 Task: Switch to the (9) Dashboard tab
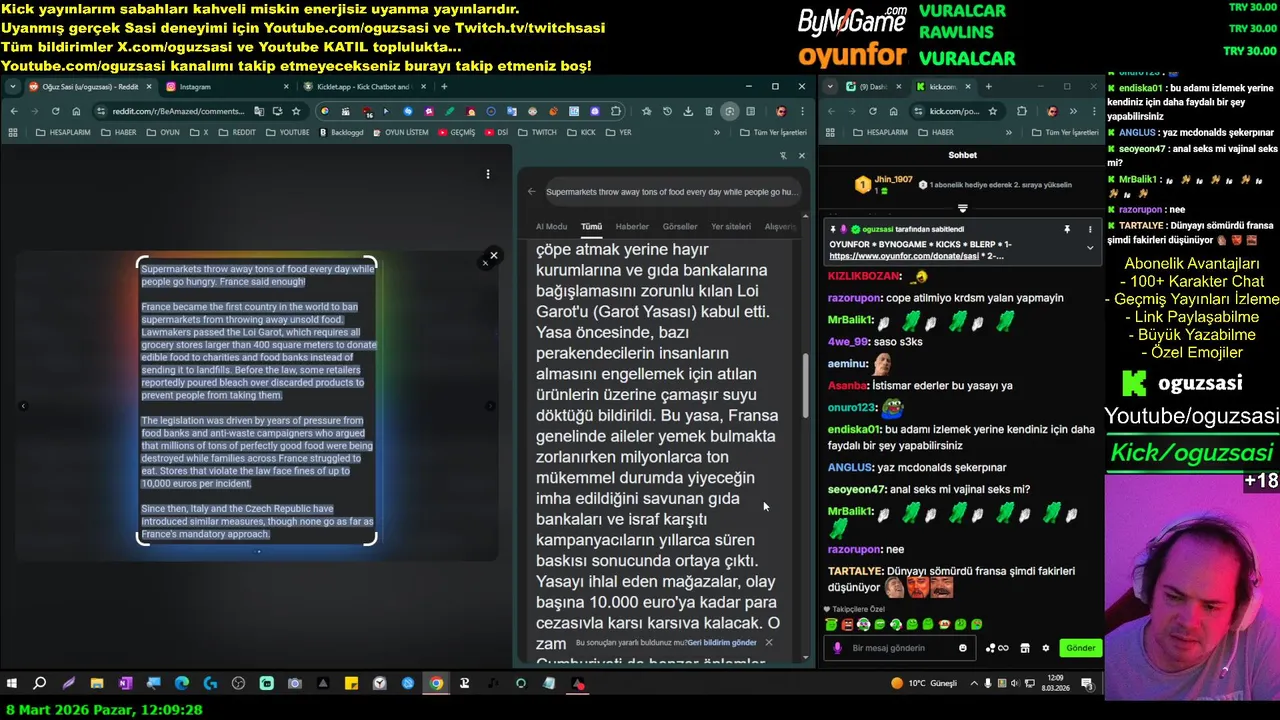(872, 87)
